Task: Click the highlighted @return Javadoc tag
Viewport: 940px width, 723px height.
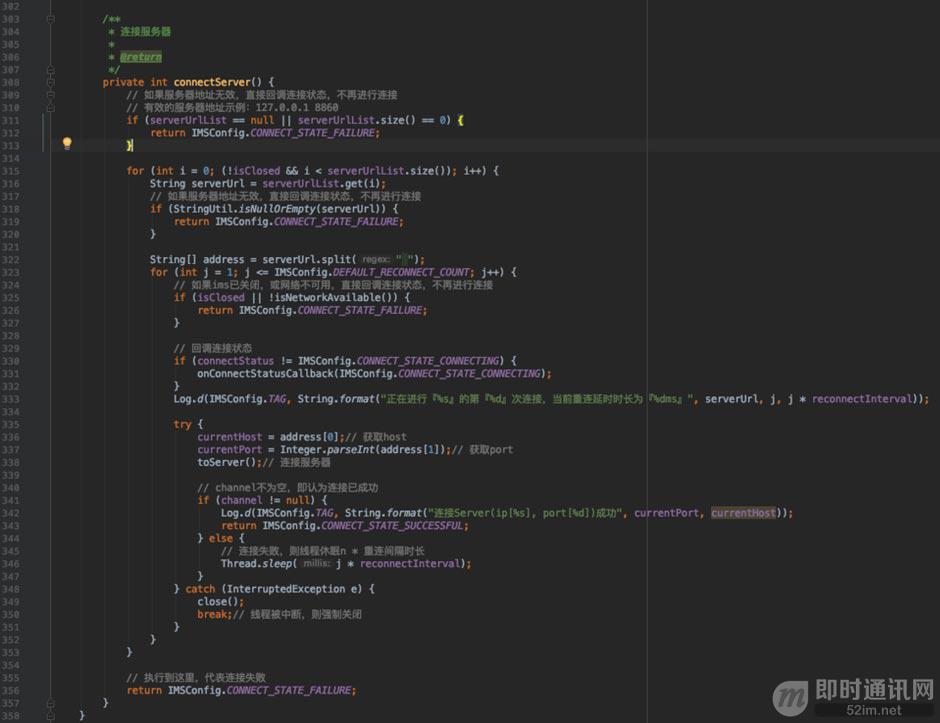Action: pos(140,57)
